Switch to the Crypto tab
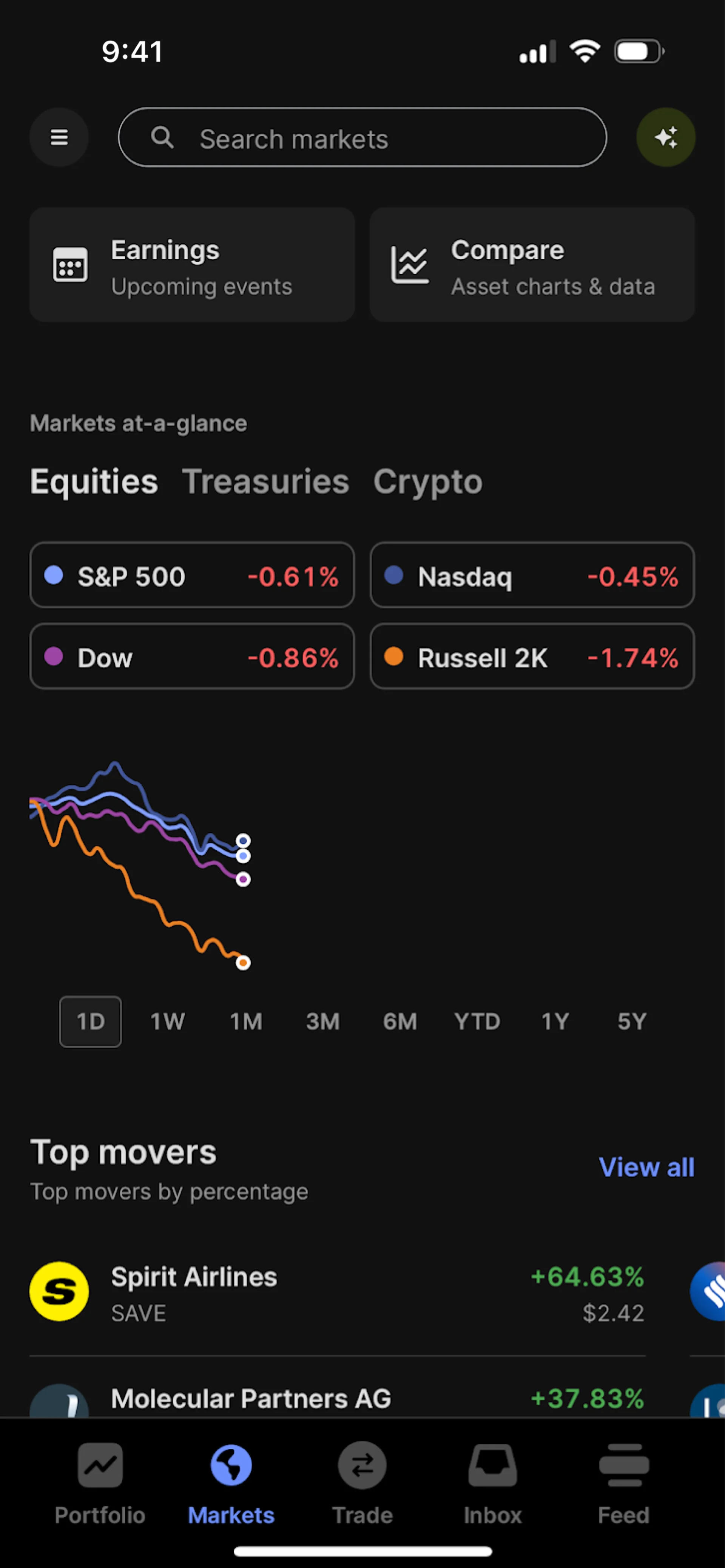 [427, 482]
